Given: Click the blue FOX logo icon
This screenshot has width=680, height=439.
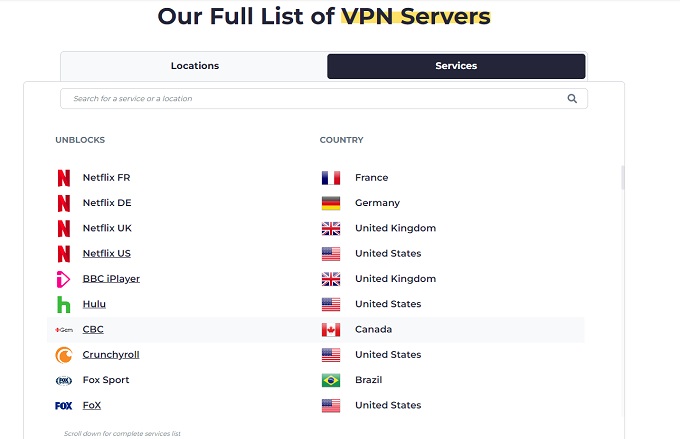Looking at the screenshot, I should 63,406.
